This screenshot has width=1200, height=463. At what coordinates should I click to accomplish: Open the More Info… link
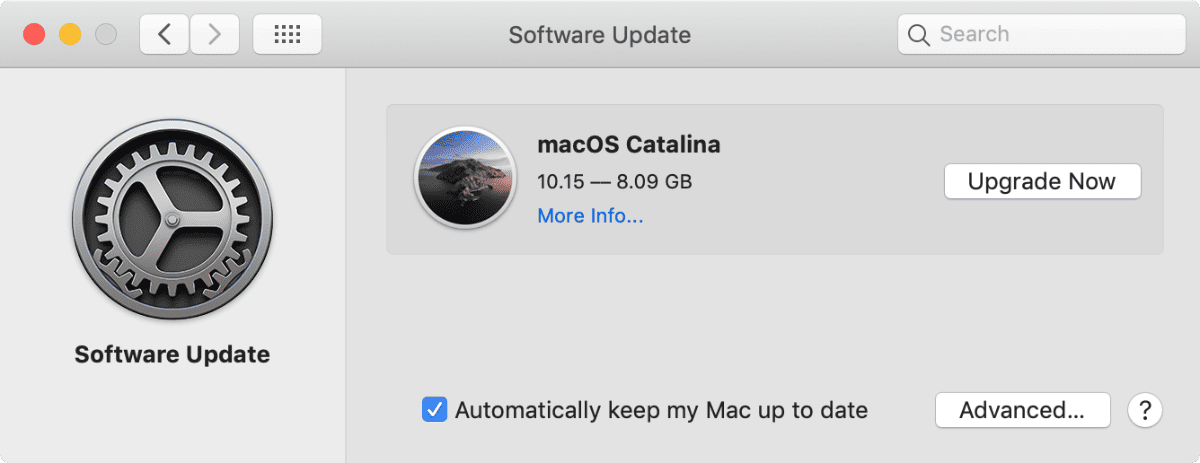[590, 215]
